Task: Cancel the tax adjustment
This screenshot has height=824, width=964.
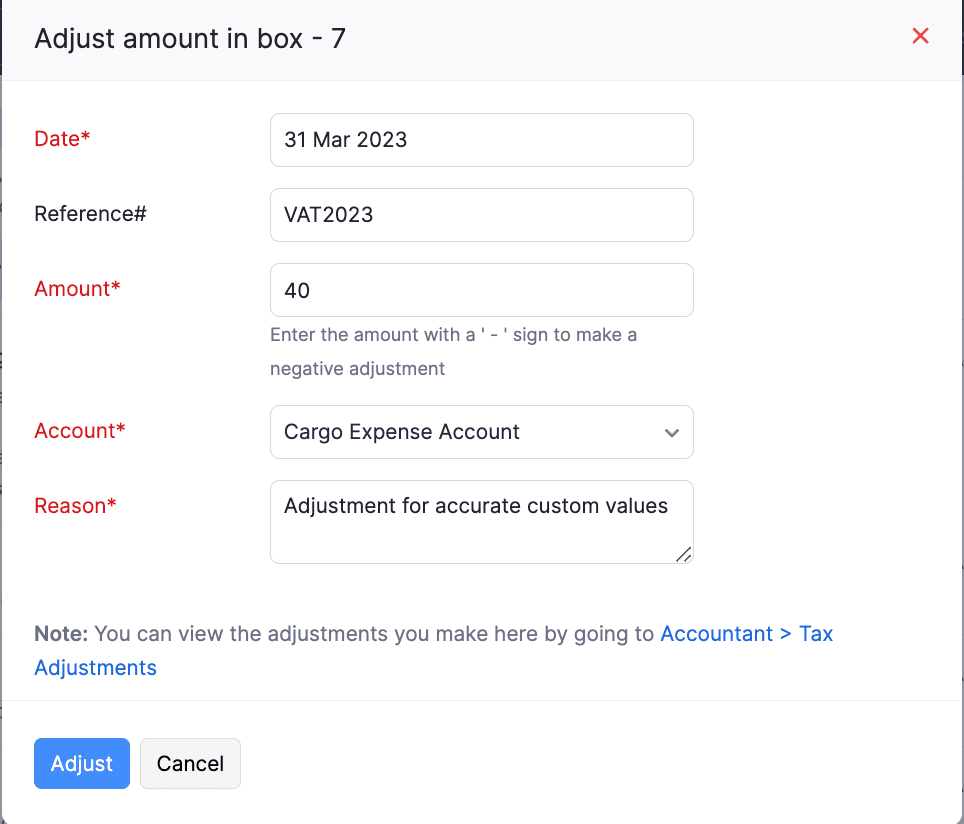Action: tap(190, 763)
